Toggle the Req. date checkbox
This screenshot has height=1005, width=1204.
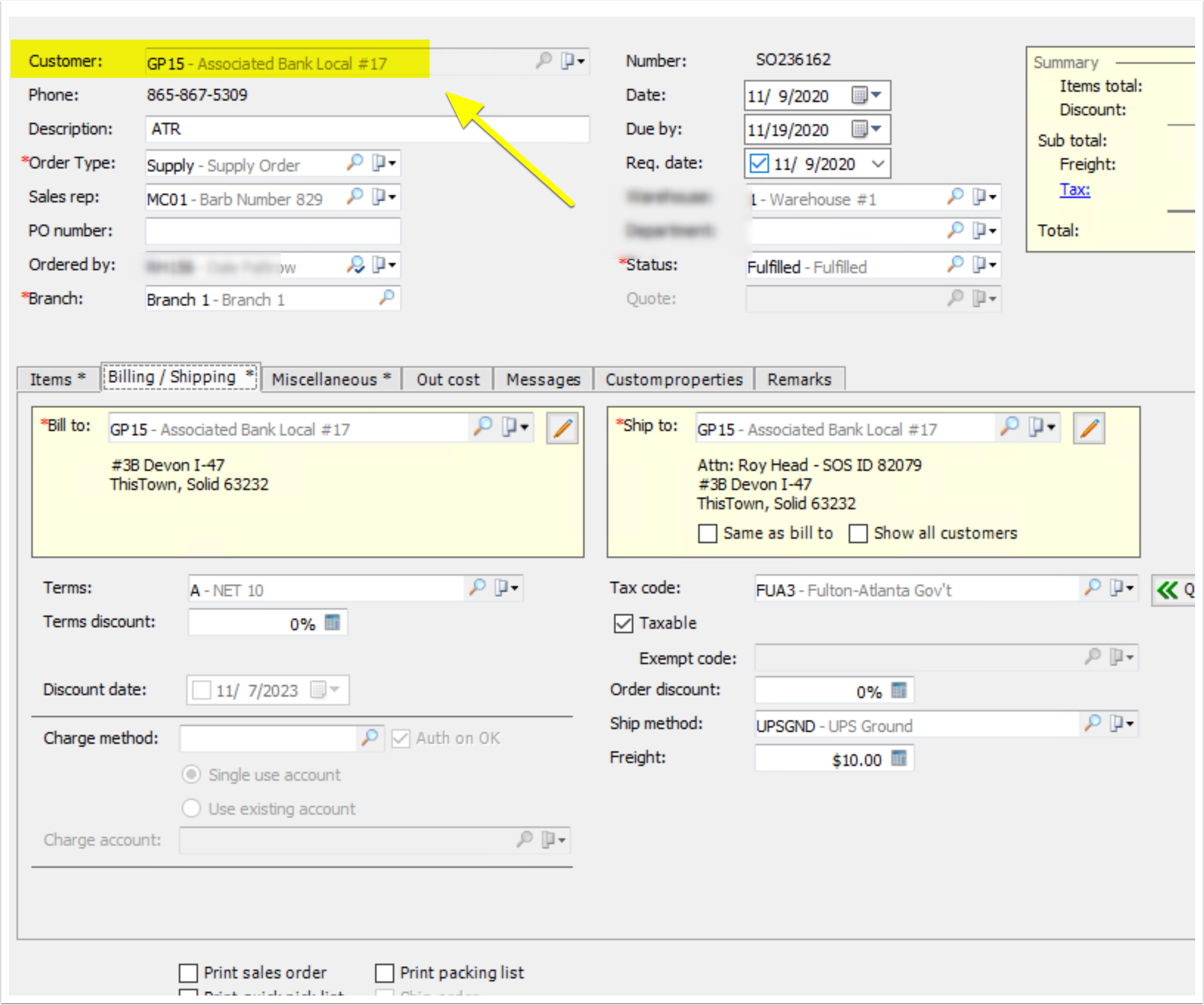pyautogui.click(x=758, y=163)
